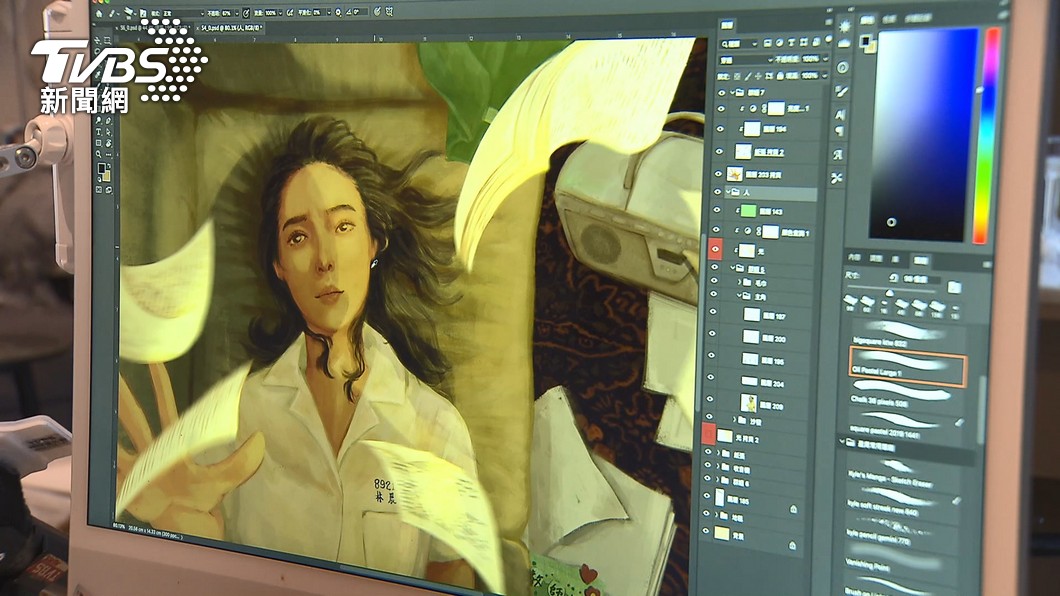Click the lock image pixels brush icon
1060x596 pixels.
click(x=748, y=76)
